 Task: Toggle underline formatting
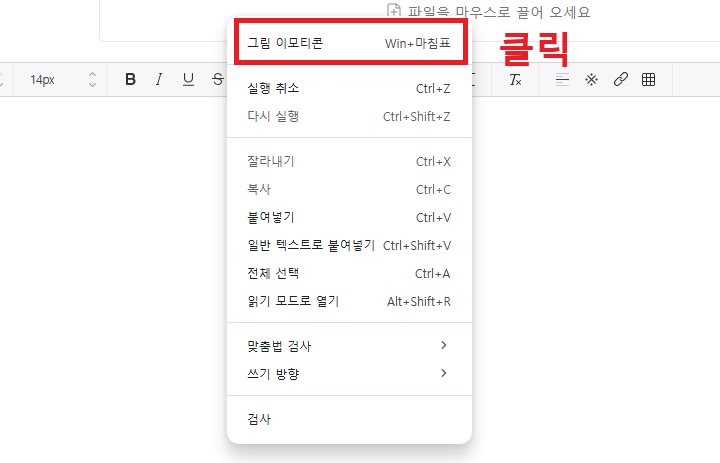click(188, 79)
